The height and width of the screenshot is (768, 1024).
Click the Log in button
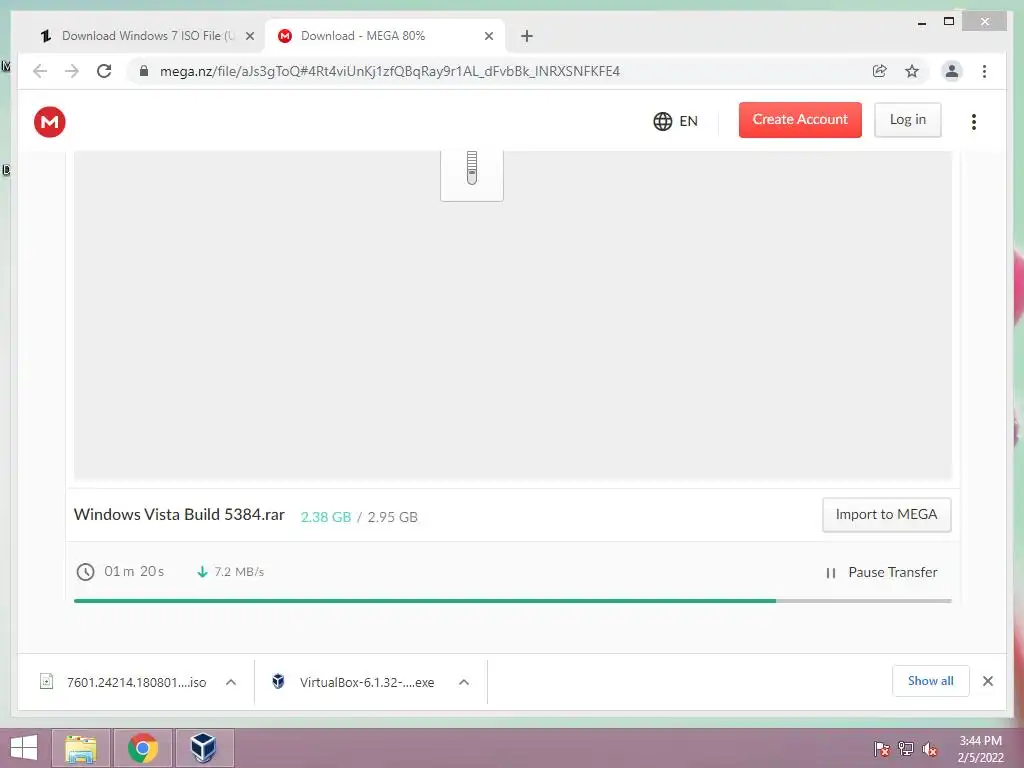tap(908, 120)
